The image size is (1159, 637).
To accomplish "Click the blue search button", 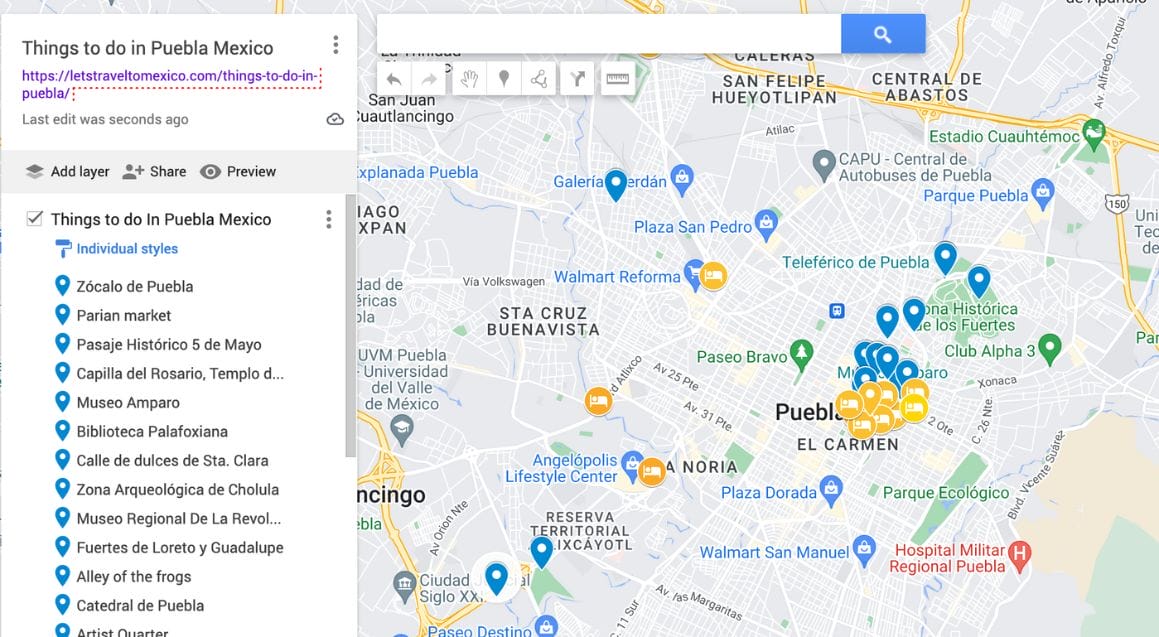I will click(x=883, y=32).
